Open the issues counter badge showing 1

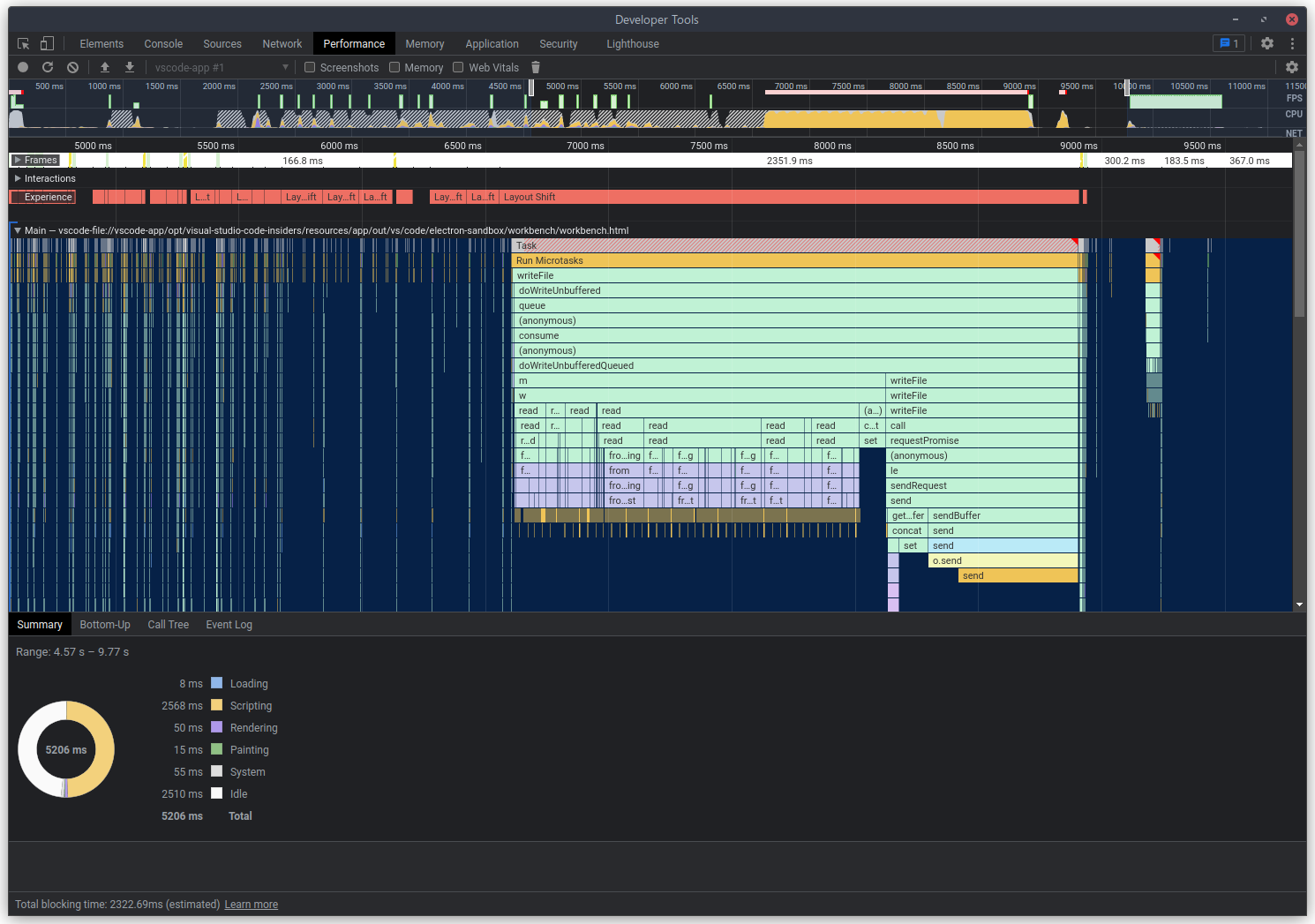click(x=1229, y=43)
